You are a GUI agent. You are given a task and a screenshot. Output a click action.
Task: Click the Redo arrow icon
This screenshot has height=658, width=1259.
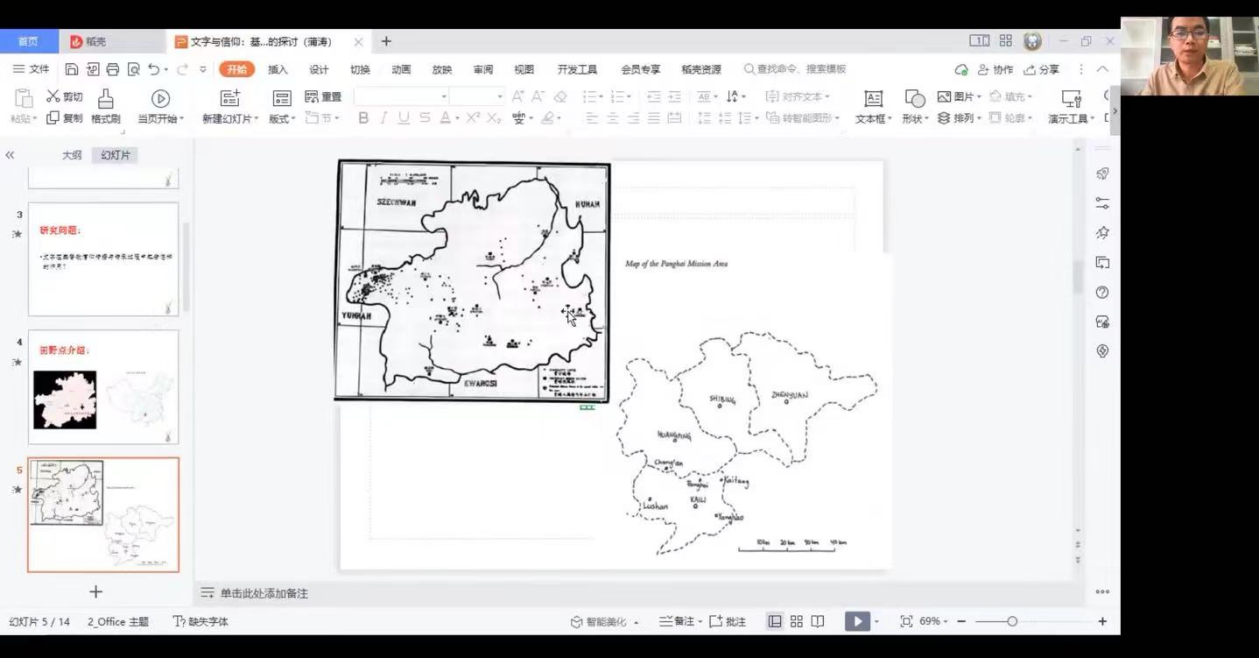(182, 69)
